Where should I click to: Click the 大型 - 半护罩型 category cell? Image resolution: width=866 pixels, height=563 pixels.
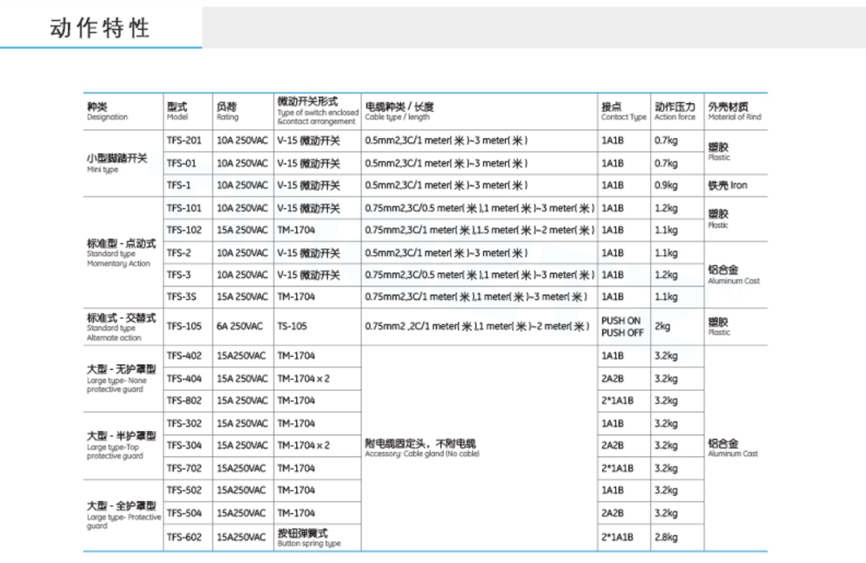pyautogui.click(x=121, y=445)
